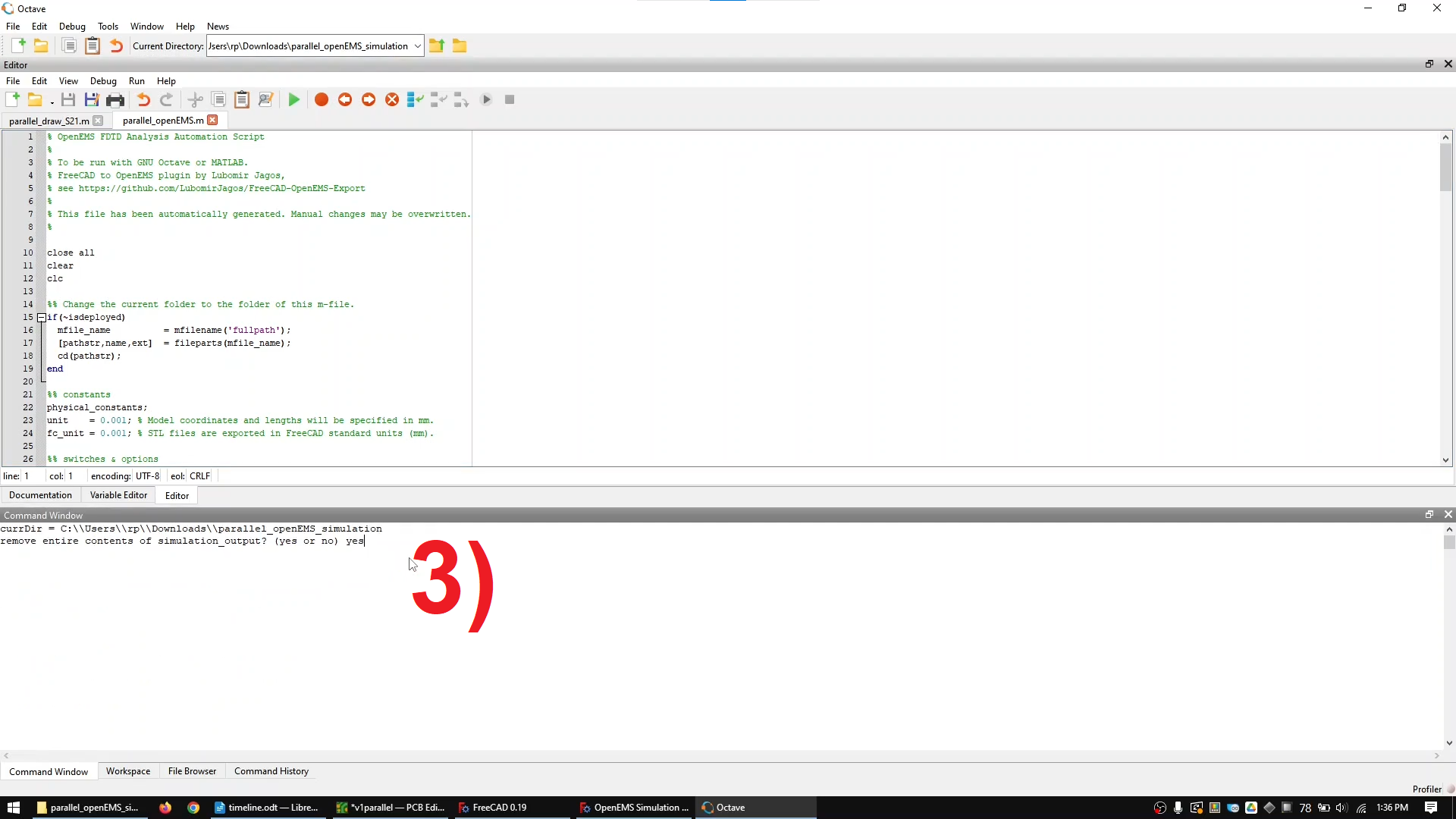This screenshot has height=819, width=1456.
Task: Click the Stop execution red square icon
Action: [510, 99]
